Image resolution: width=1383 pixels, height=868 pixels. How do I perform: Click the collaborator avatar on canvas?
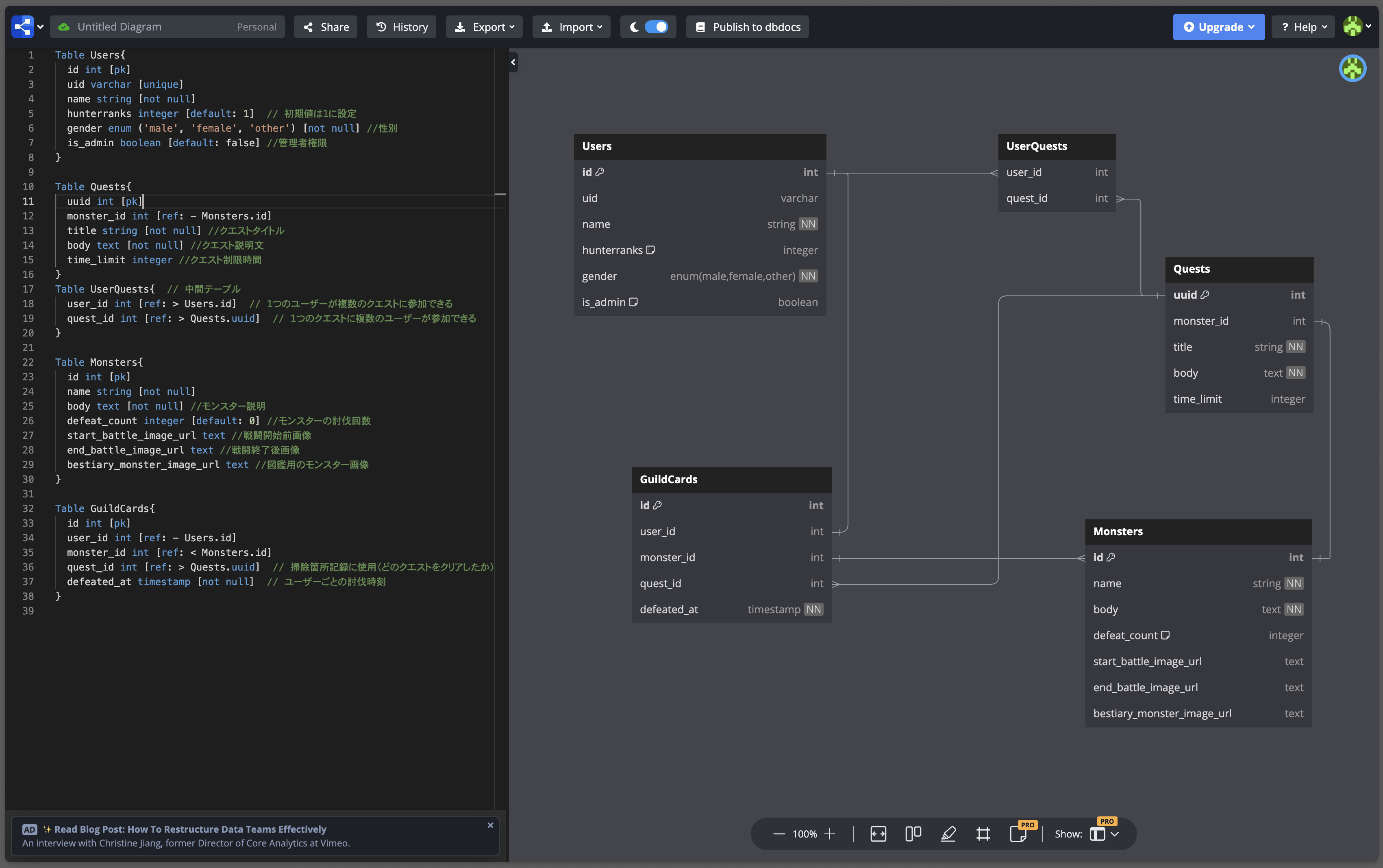1353,69
